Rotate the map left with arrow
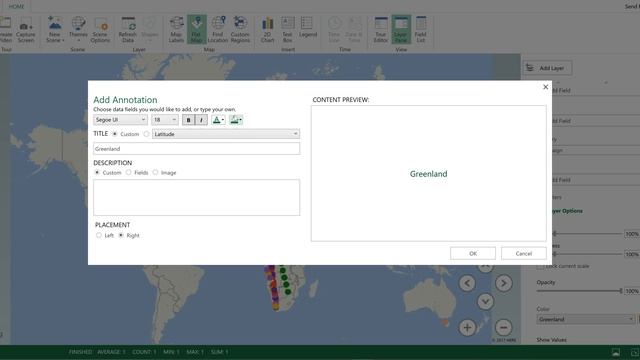 point(467,283)
